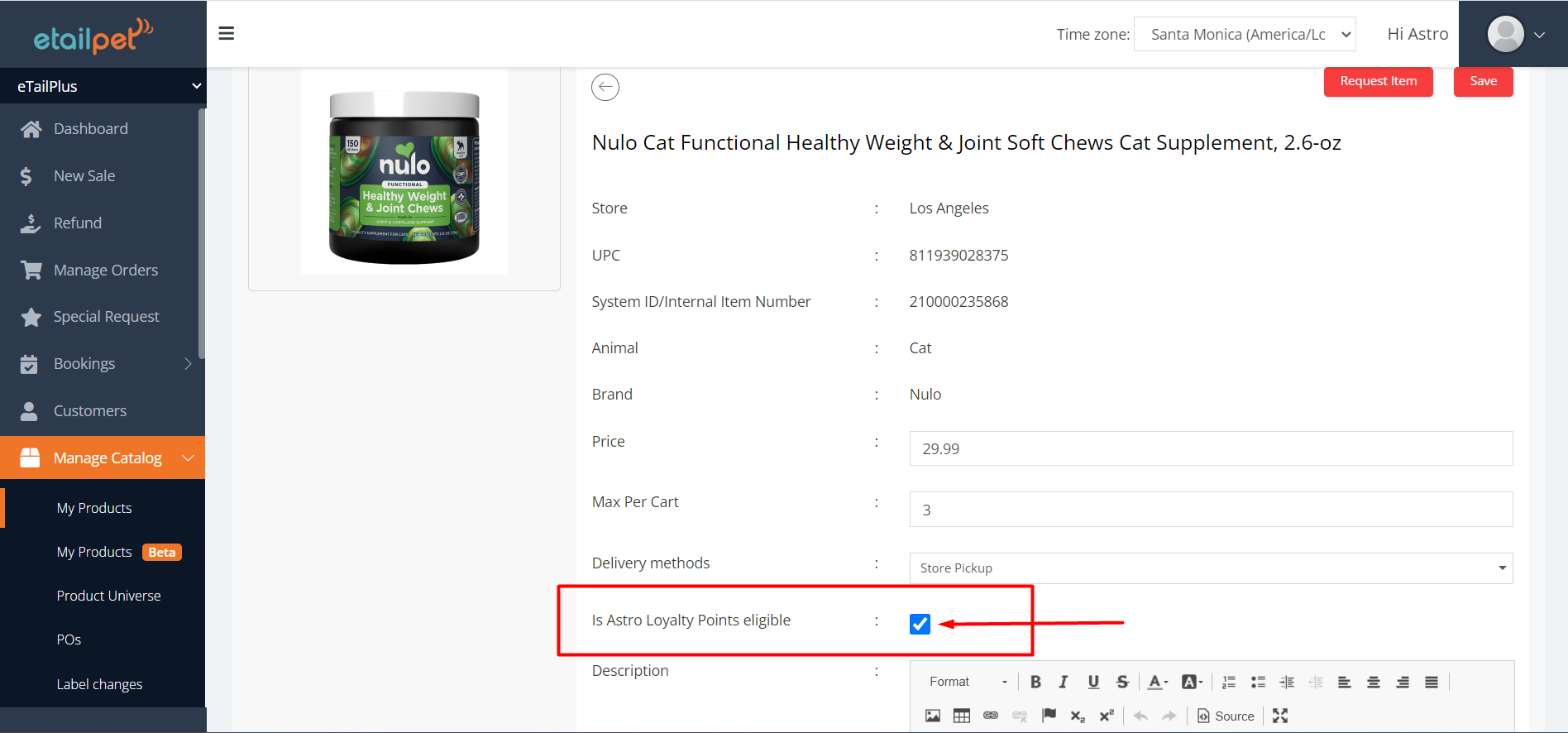Open the Time zone dropdown
The width and height of the screenshot is (1568, 733).
tap(1244, 34)
